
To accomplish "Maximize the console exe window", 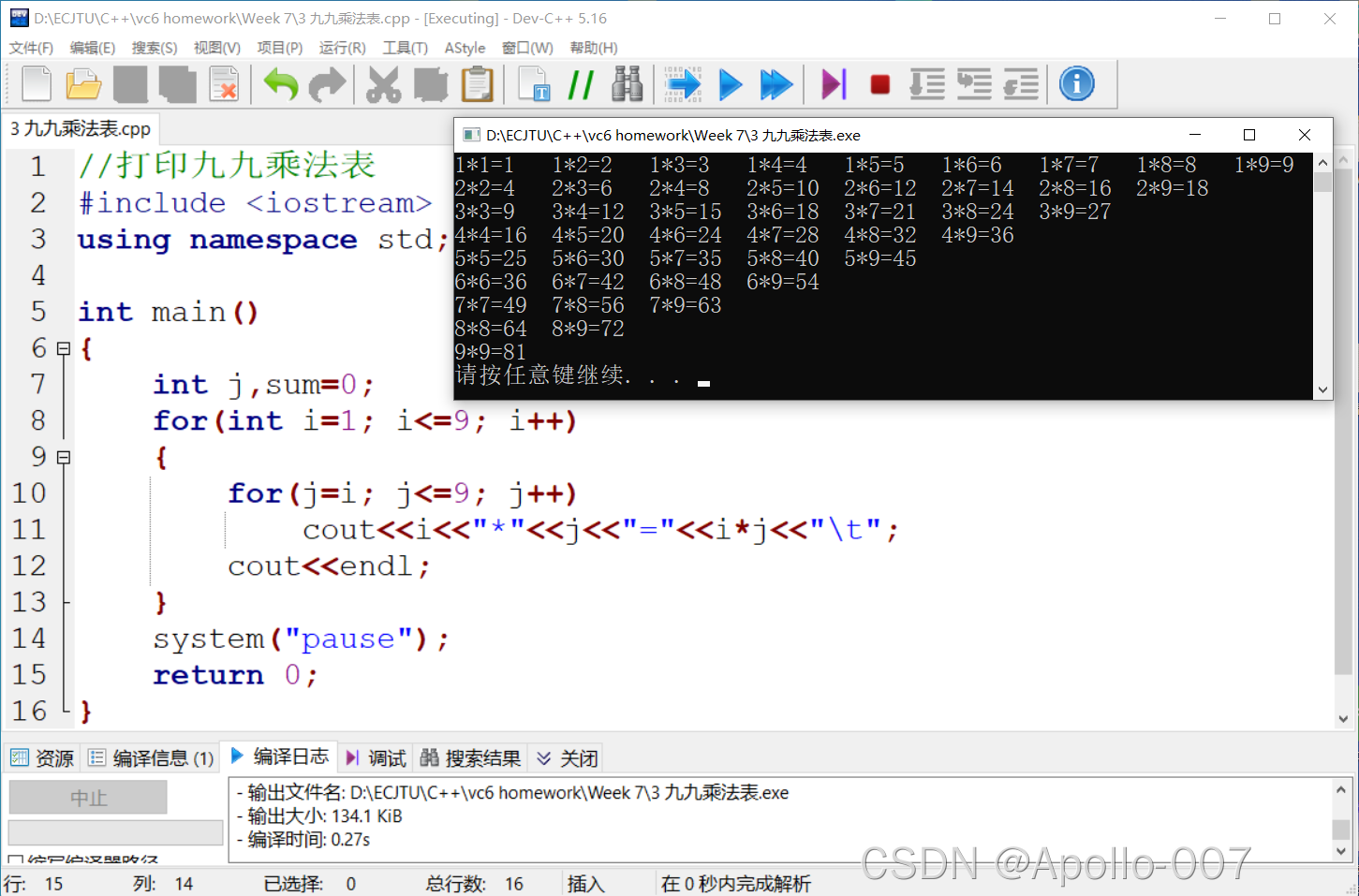I will coord(1249,135).
